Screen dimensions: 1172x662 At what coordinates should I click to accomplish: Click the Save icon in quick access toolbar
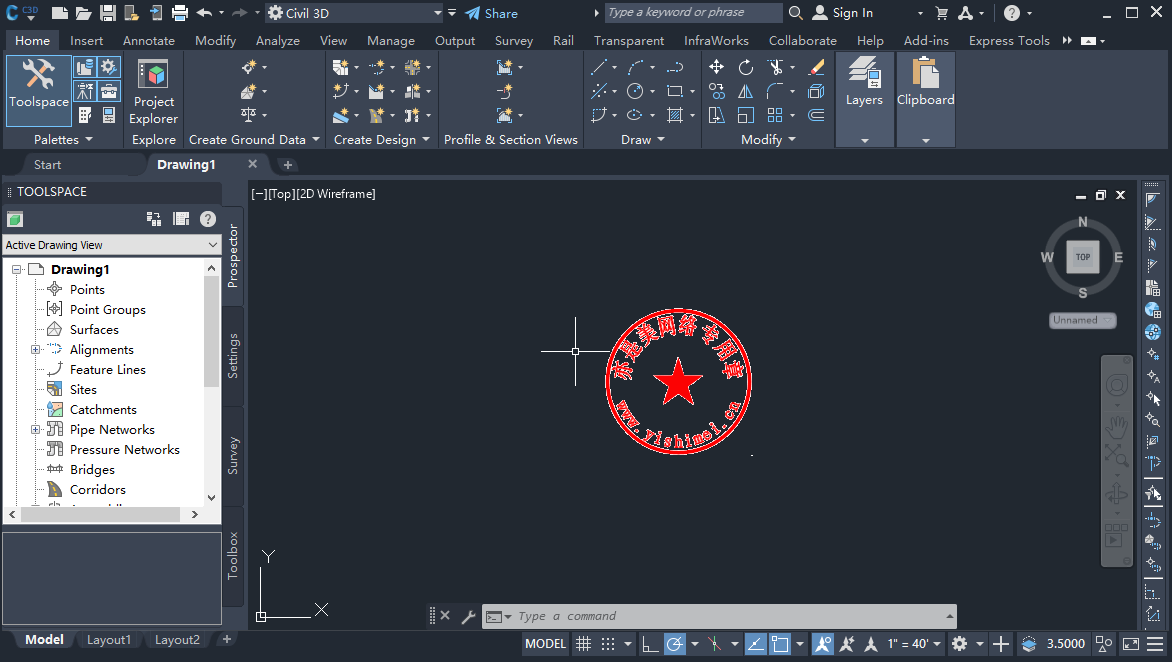tap(108, 13)
